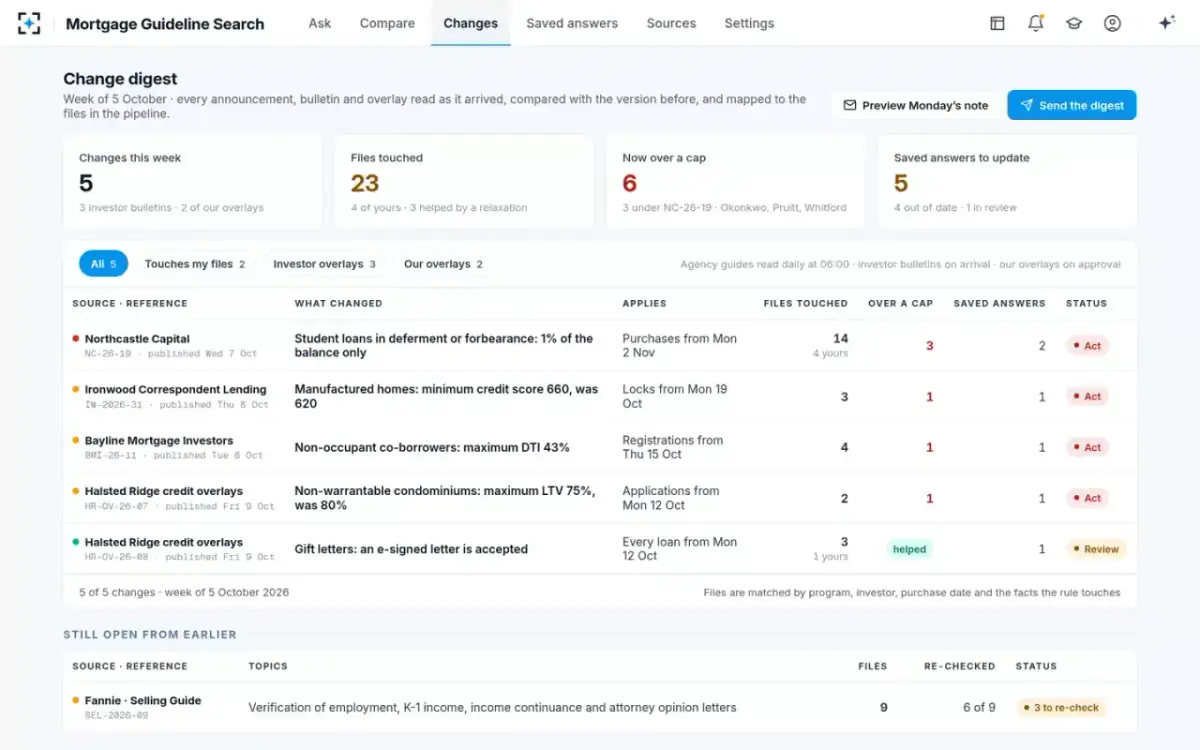The image size is (1200, 750).
Task: Filter by Touches my files
Action: (195, 264)
